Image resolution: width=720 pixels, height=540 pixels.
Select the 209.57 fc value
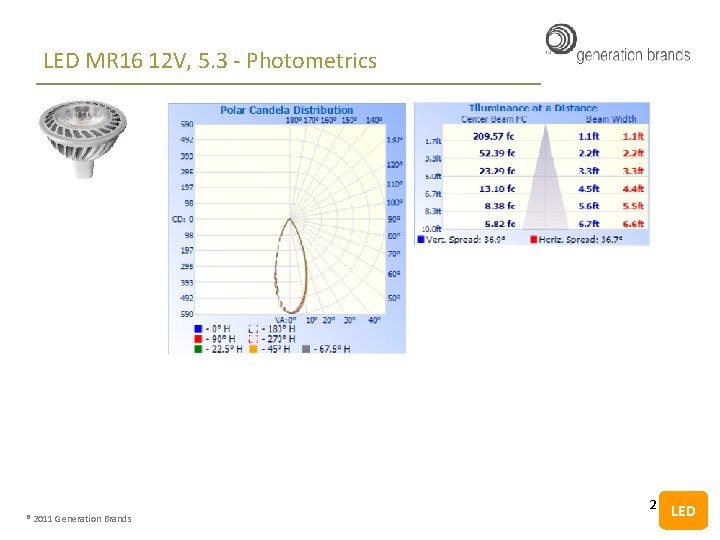[x=494, y=136]
